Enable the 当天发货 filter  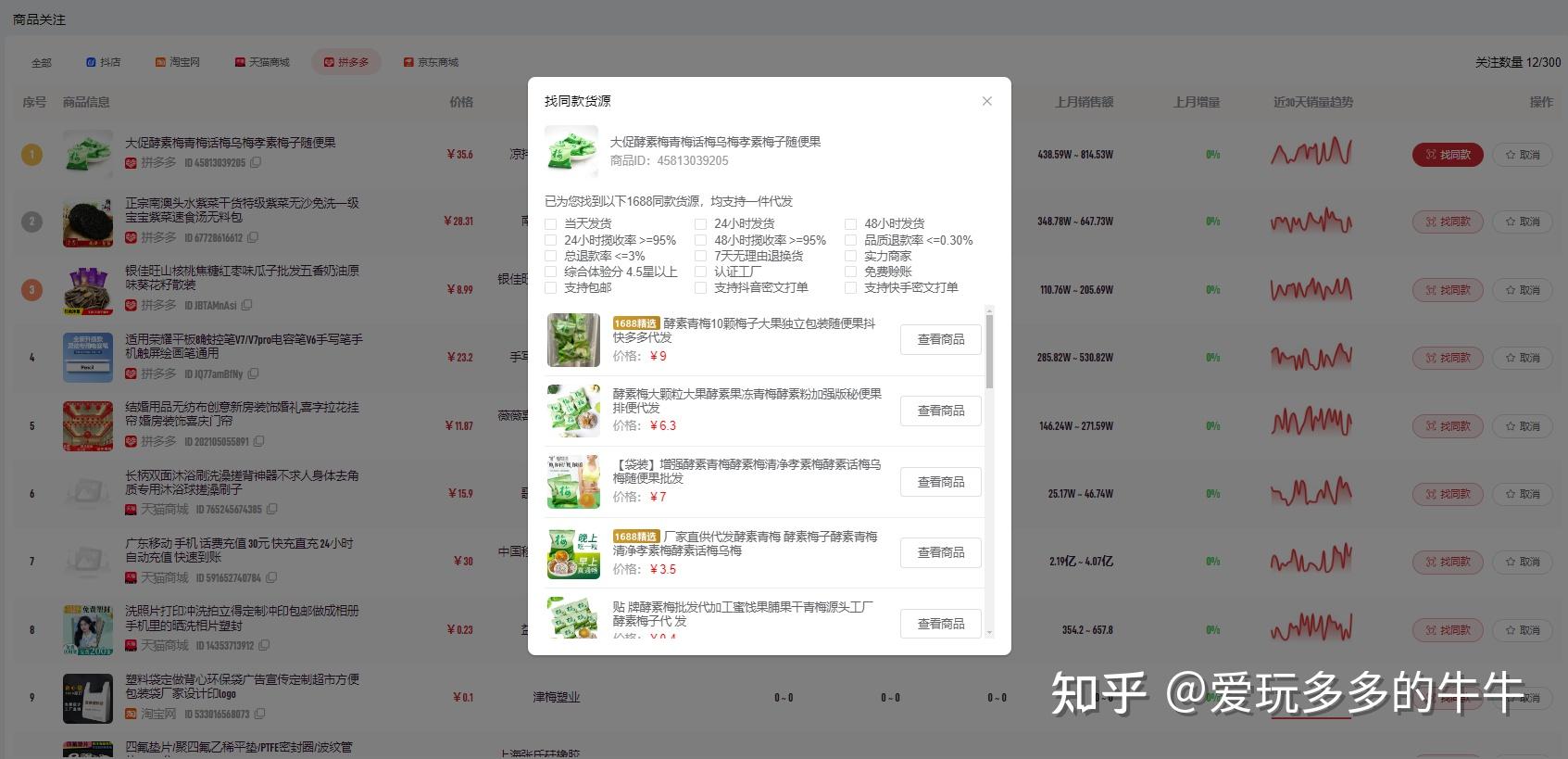click(551, 224)
